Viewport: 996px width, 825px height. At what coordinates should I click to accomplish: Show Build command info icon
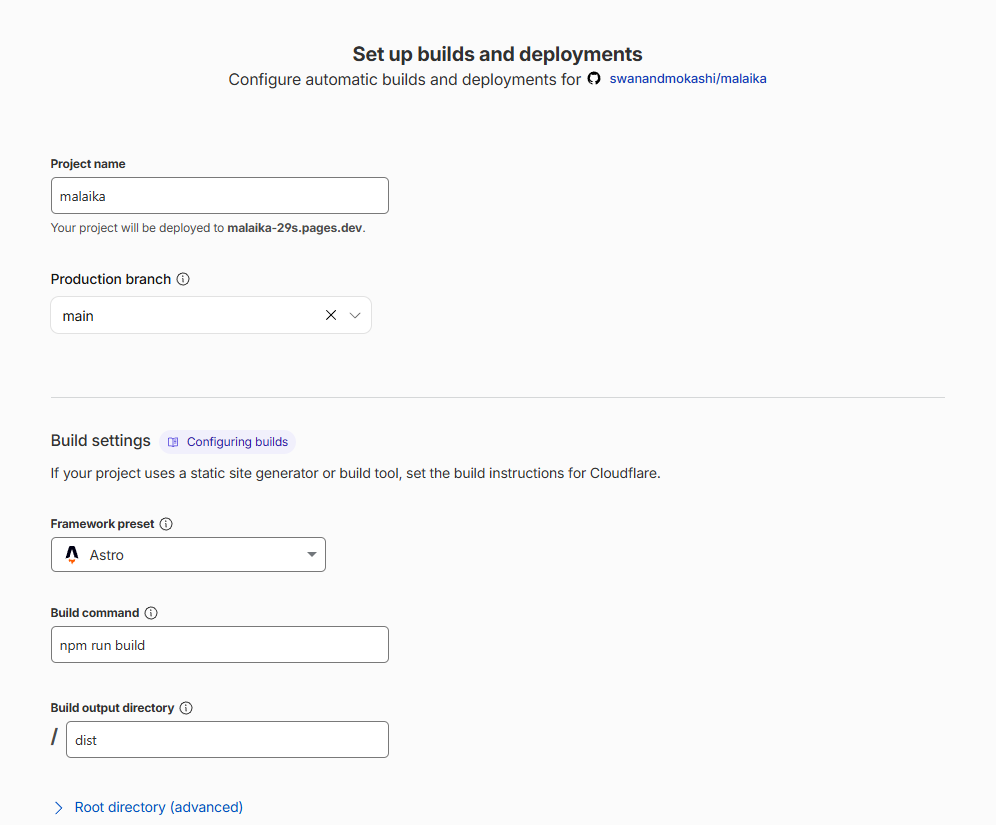point(151,613)
